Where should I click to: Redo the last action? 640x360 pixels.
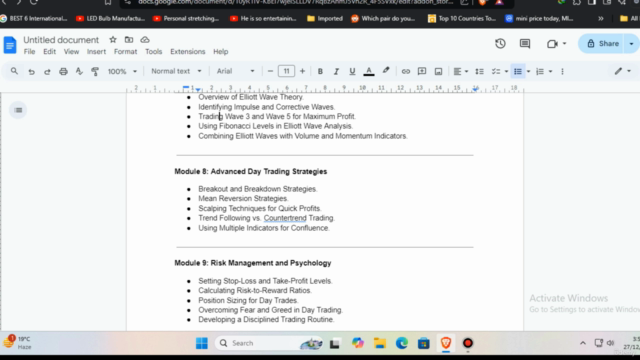click(47, 71)
